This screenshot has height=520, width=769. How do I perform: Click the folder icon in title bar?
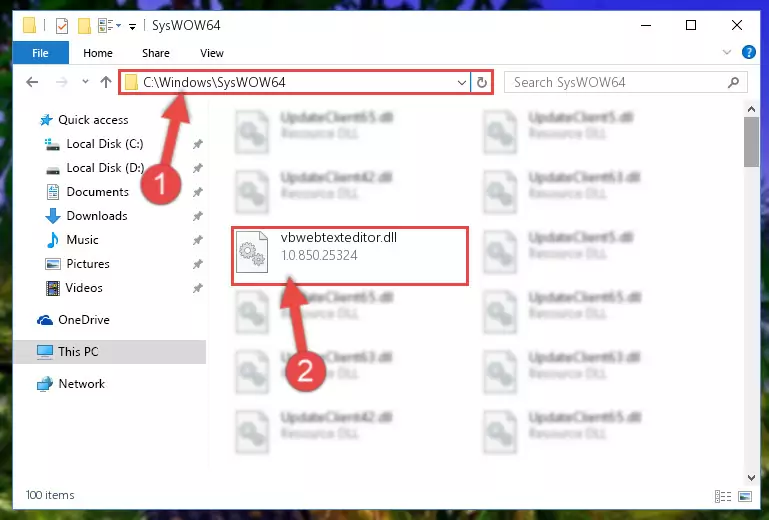coord(29,25)
